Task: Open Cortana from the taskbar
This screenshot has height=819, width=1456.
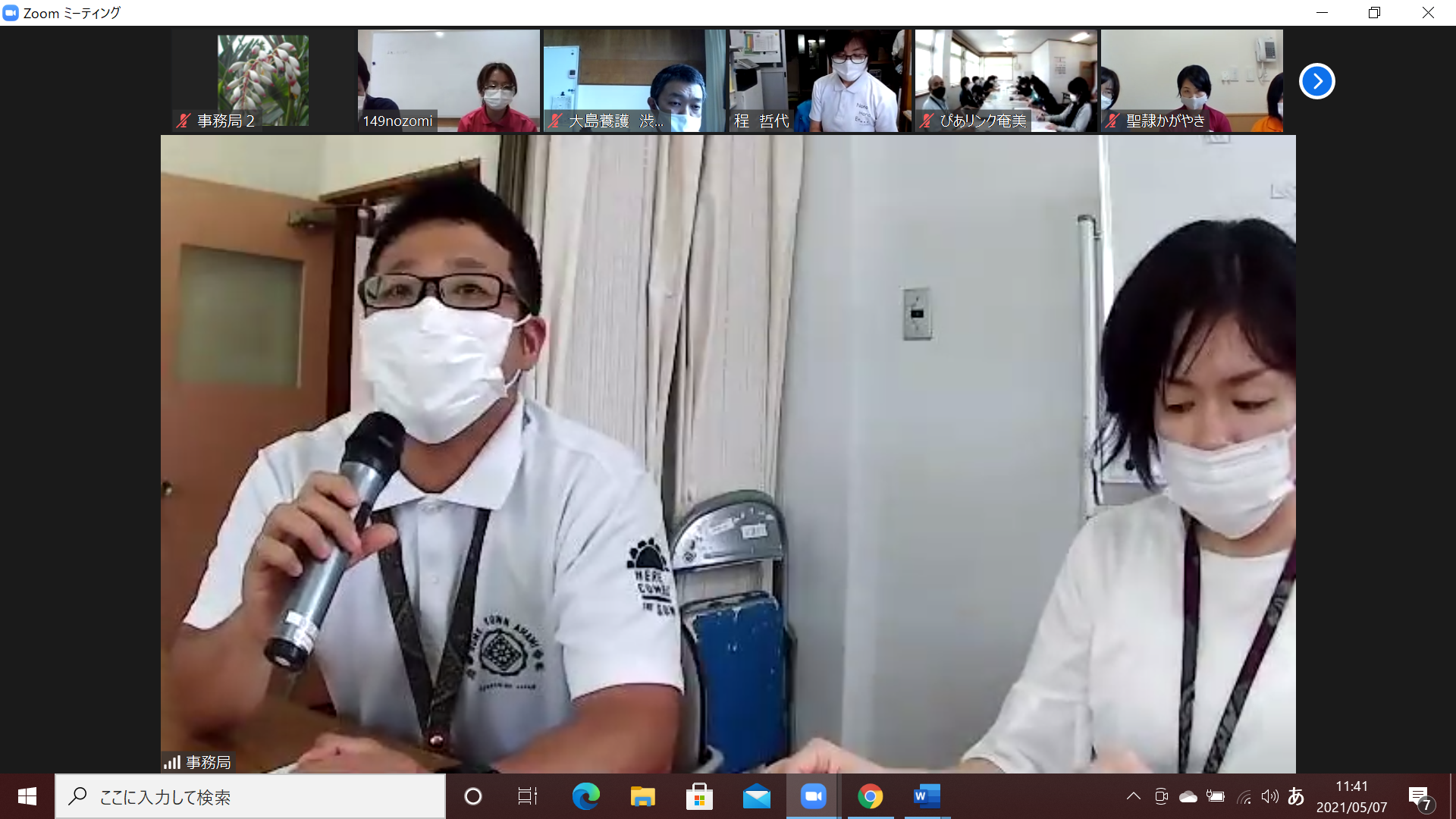Action: 473,796
